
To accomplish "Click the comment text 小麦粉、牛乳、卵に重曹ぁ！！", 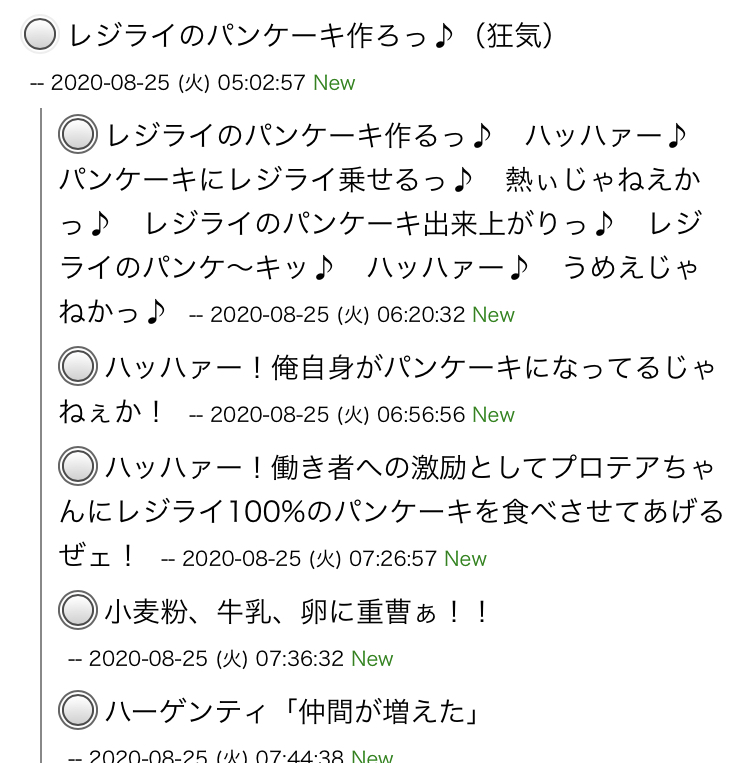I will 298,610.
